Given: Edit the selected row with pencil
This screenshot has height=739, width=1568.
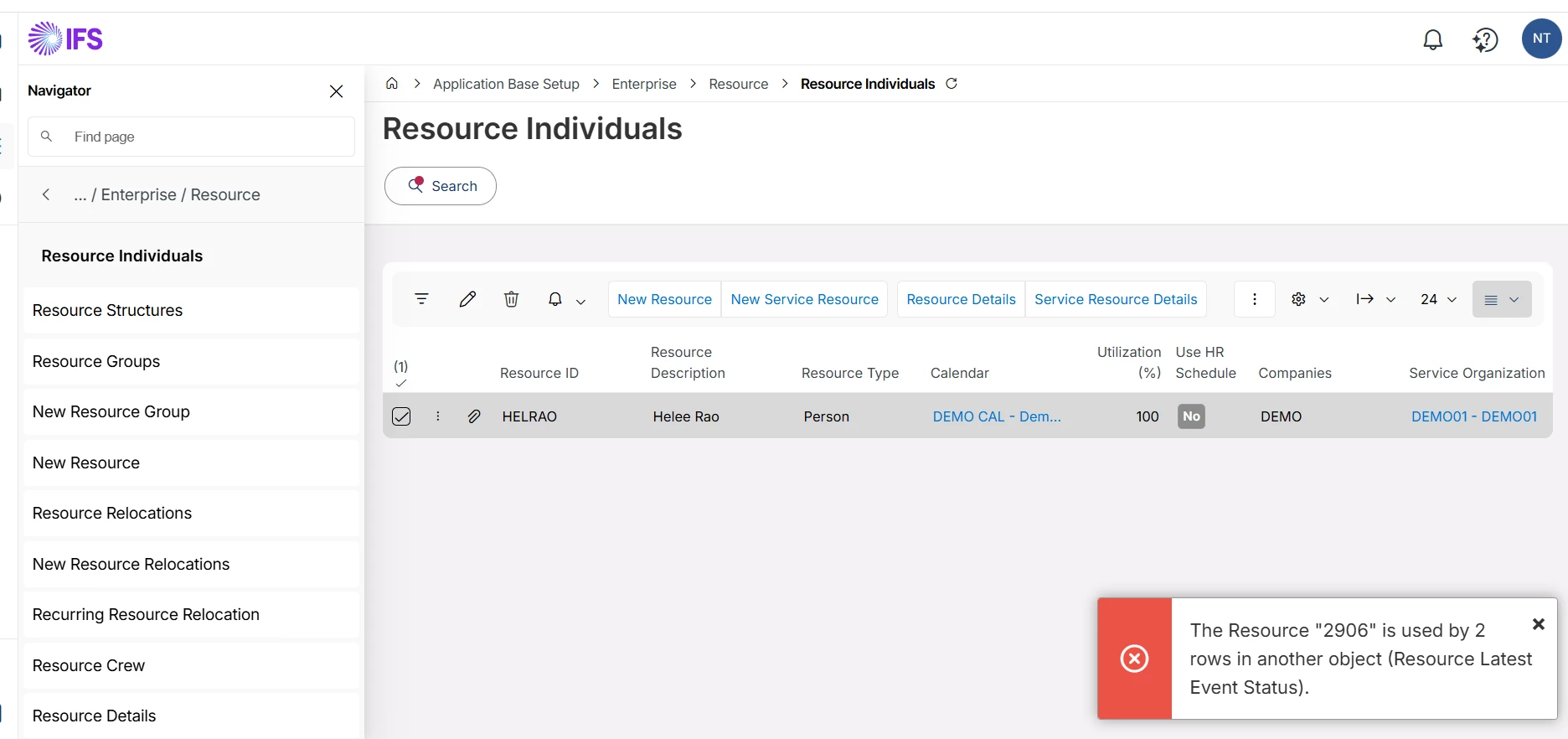Looking at the screenshot, I should [x=467, y=299].
